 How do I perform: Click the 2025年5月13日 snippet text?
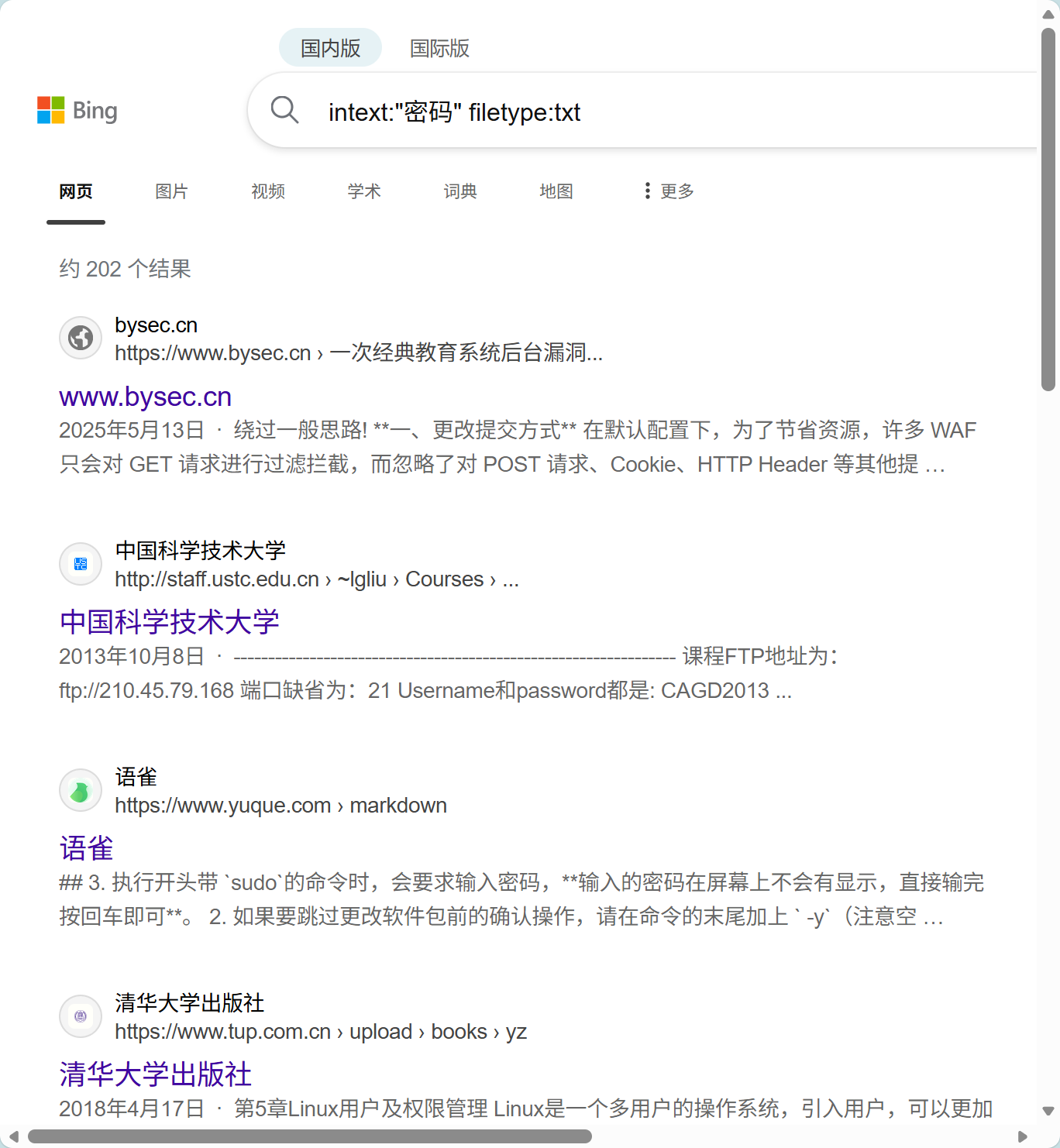(x=518, y=447)
